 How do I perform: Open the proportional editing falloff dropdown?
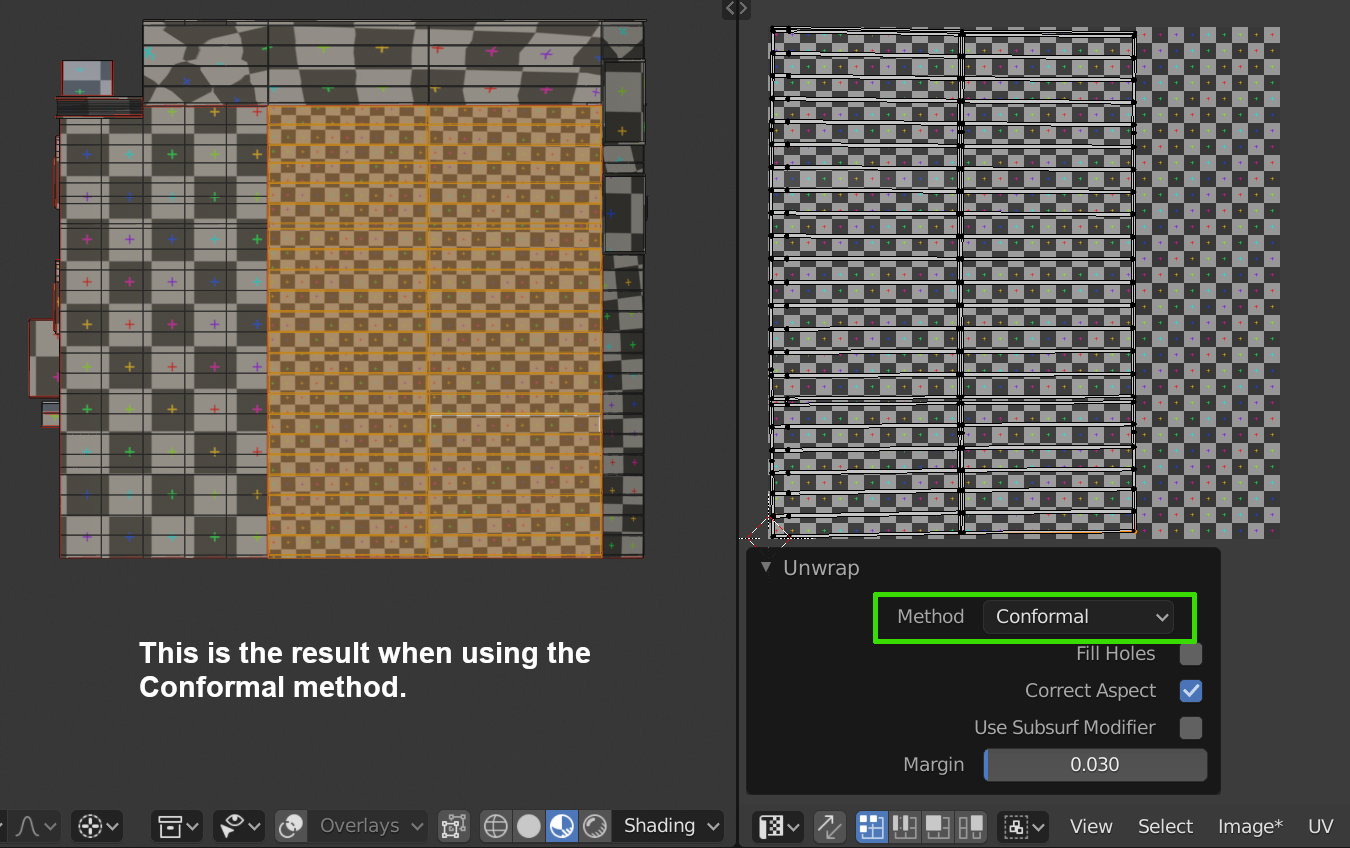tap(37, 826)
